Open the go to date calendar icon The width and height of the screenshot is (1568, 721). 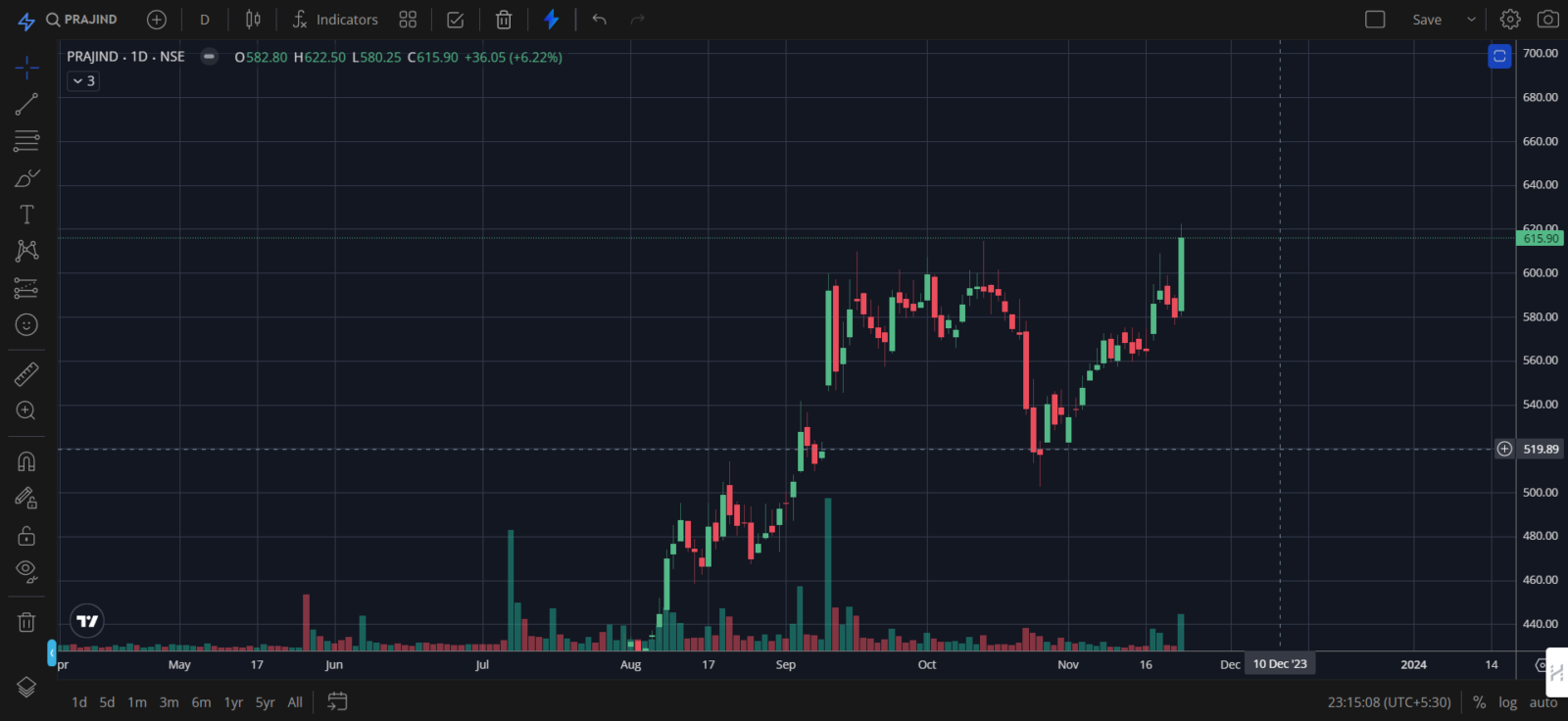[337, 701]
